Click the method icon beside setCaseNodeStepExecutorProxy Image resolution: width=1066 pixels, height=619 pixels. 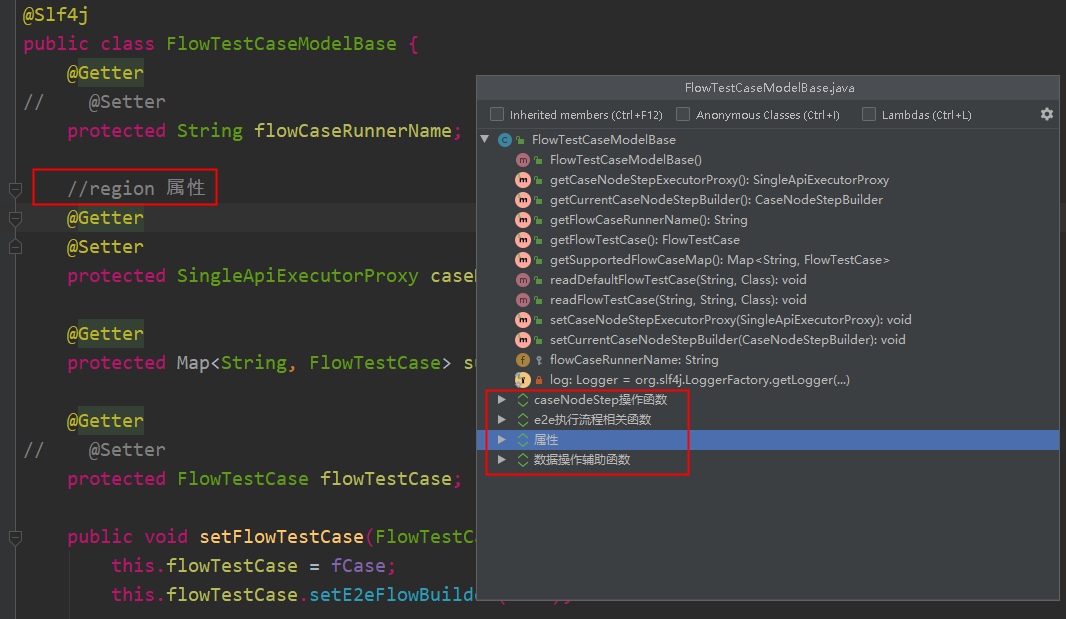(522, 320)
